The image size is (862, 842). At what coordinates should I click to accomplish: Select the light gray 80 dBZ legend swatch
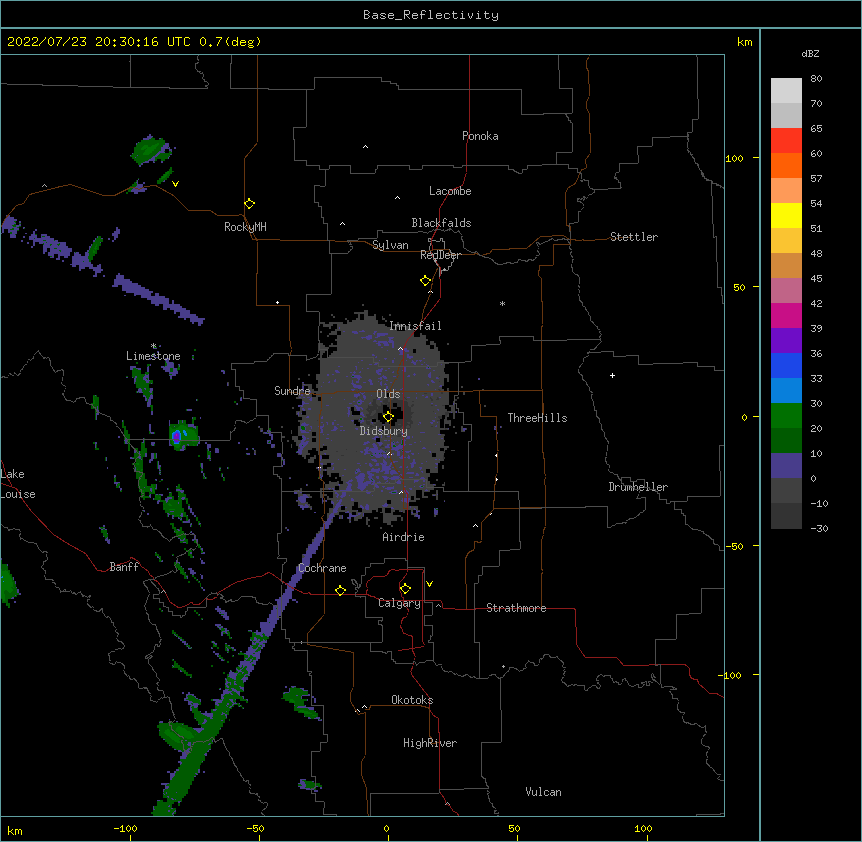[x=786, y=91]
